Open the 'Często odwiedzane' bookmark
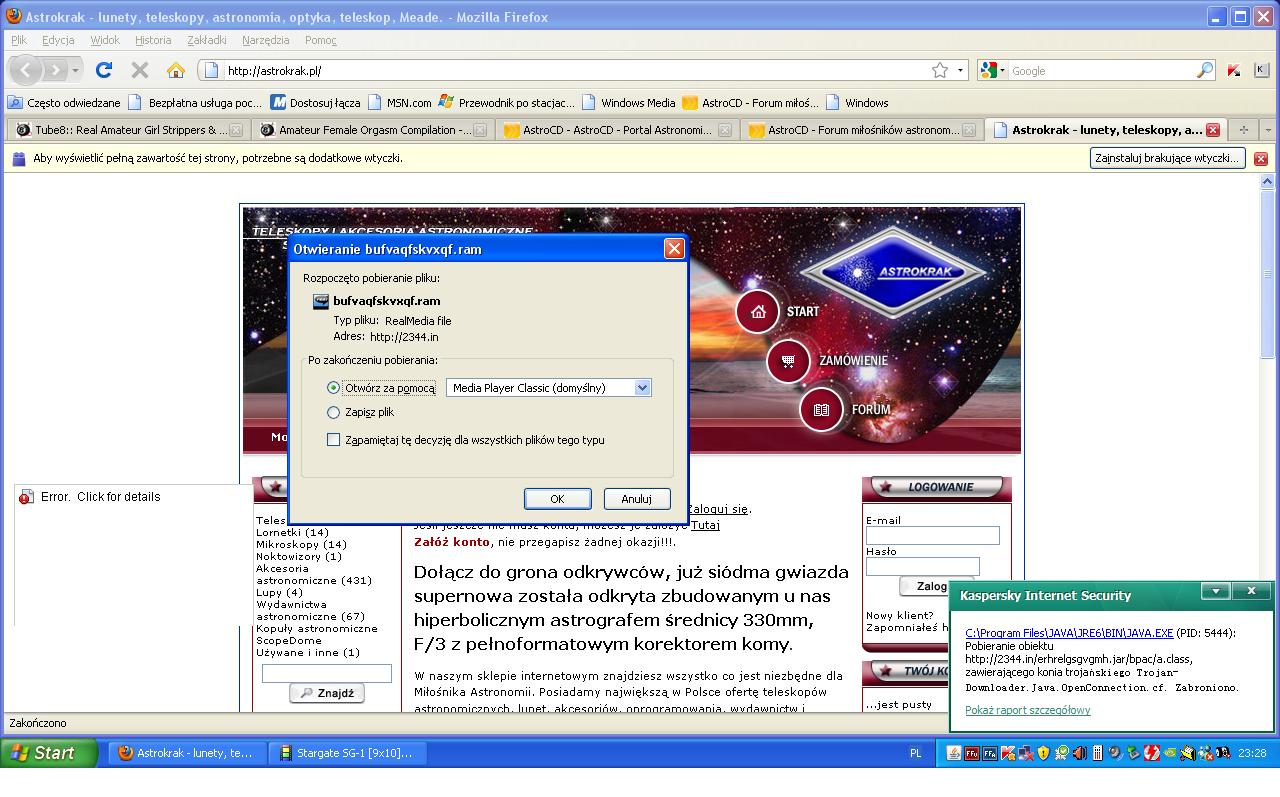Image resolution: width=1280 pixels, height=797 pixels. point(64,102)
